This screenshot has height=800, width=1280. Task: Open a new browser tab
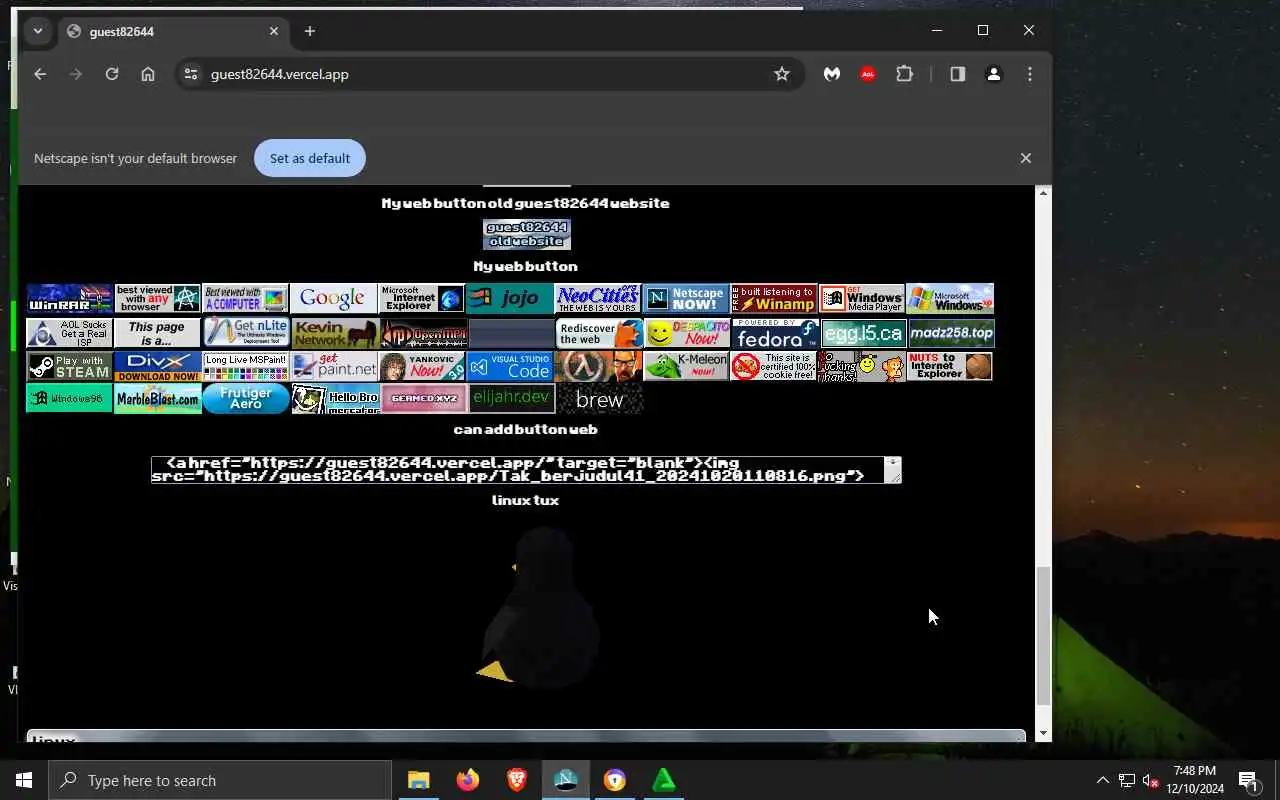(x=310, y=31)
